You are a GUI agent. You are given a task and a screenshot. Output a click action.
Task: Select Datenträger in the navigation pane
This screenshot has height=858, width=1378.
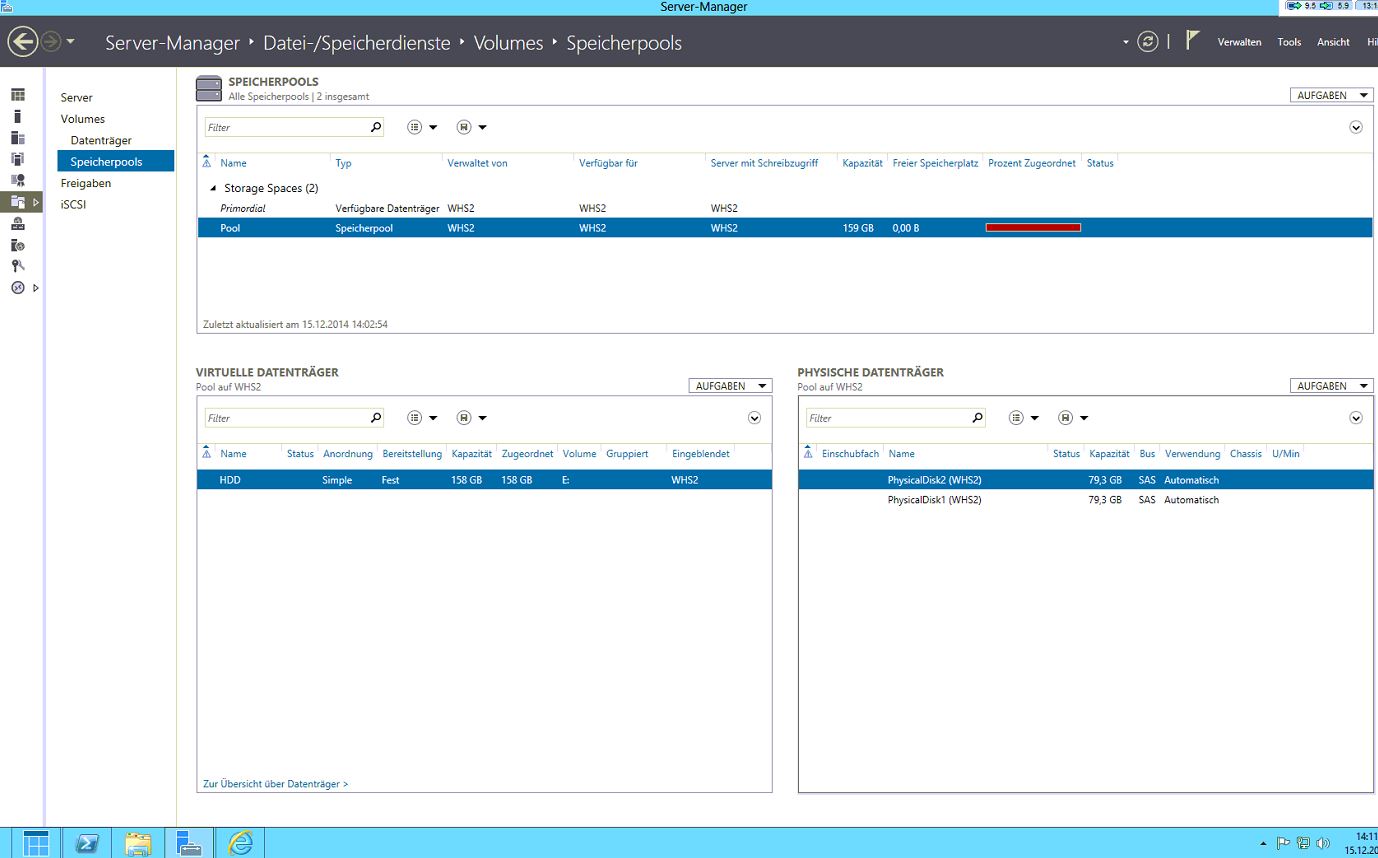pos(101,140)
